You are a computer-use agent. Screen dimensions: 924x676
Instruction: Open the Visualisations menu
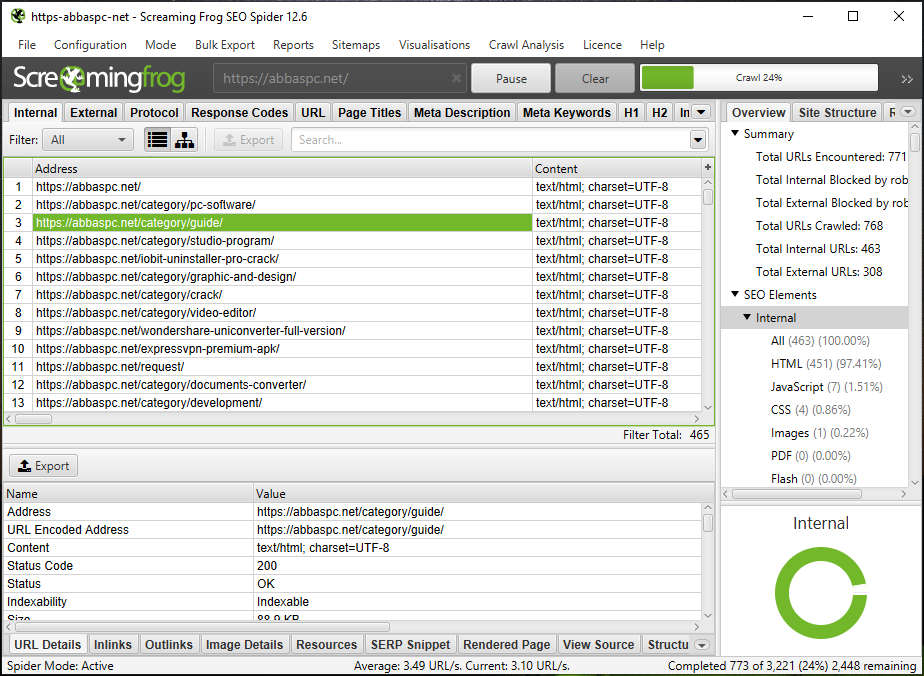[x=434, y=45]
